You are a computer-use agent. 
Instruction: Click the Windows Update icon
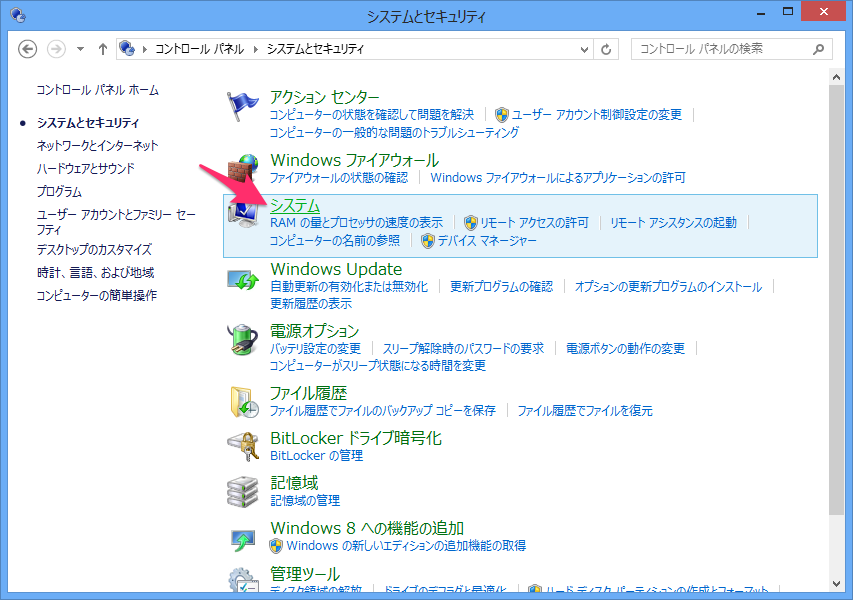(243, 280)
